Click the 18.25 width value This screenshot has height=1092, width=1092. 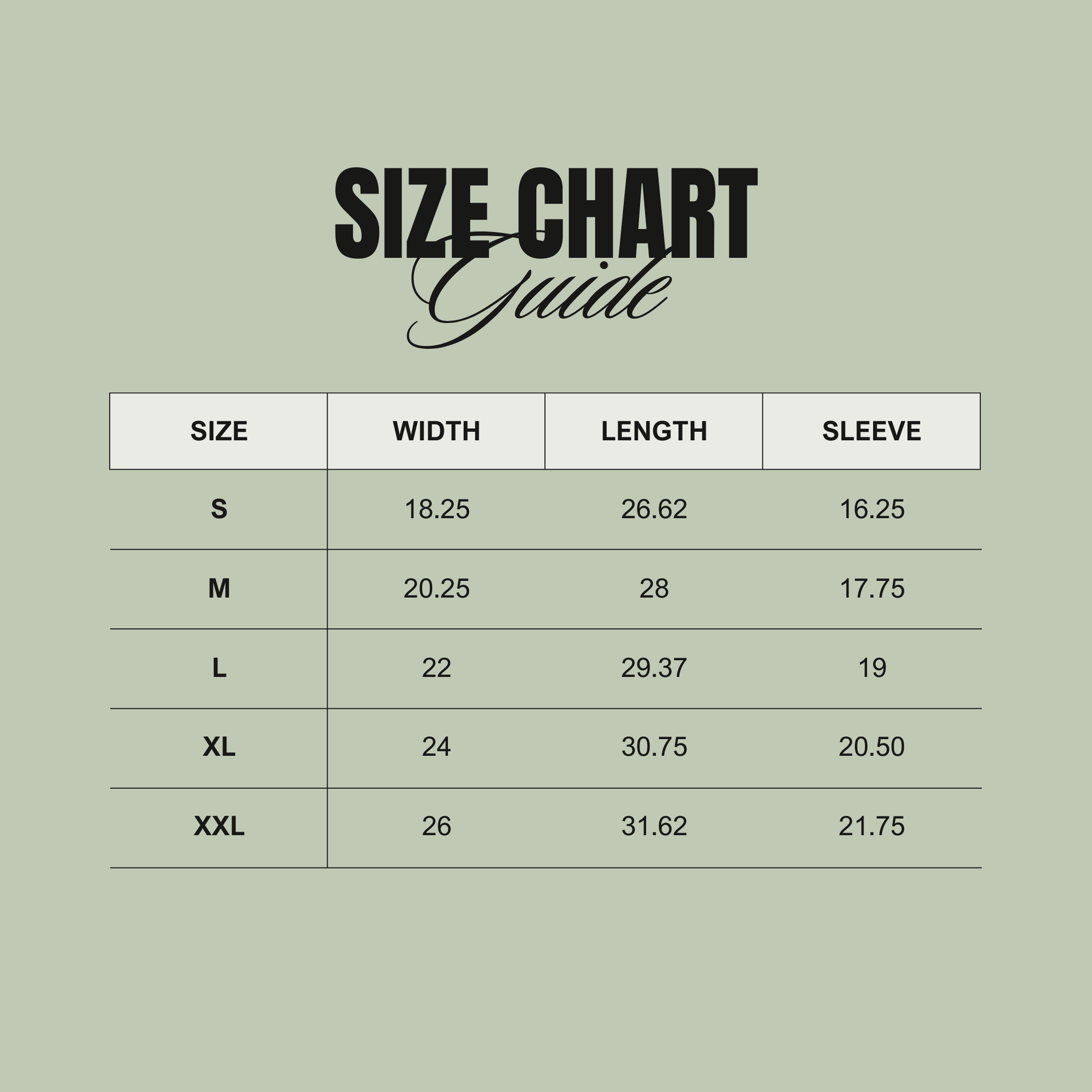click(437, 509)
